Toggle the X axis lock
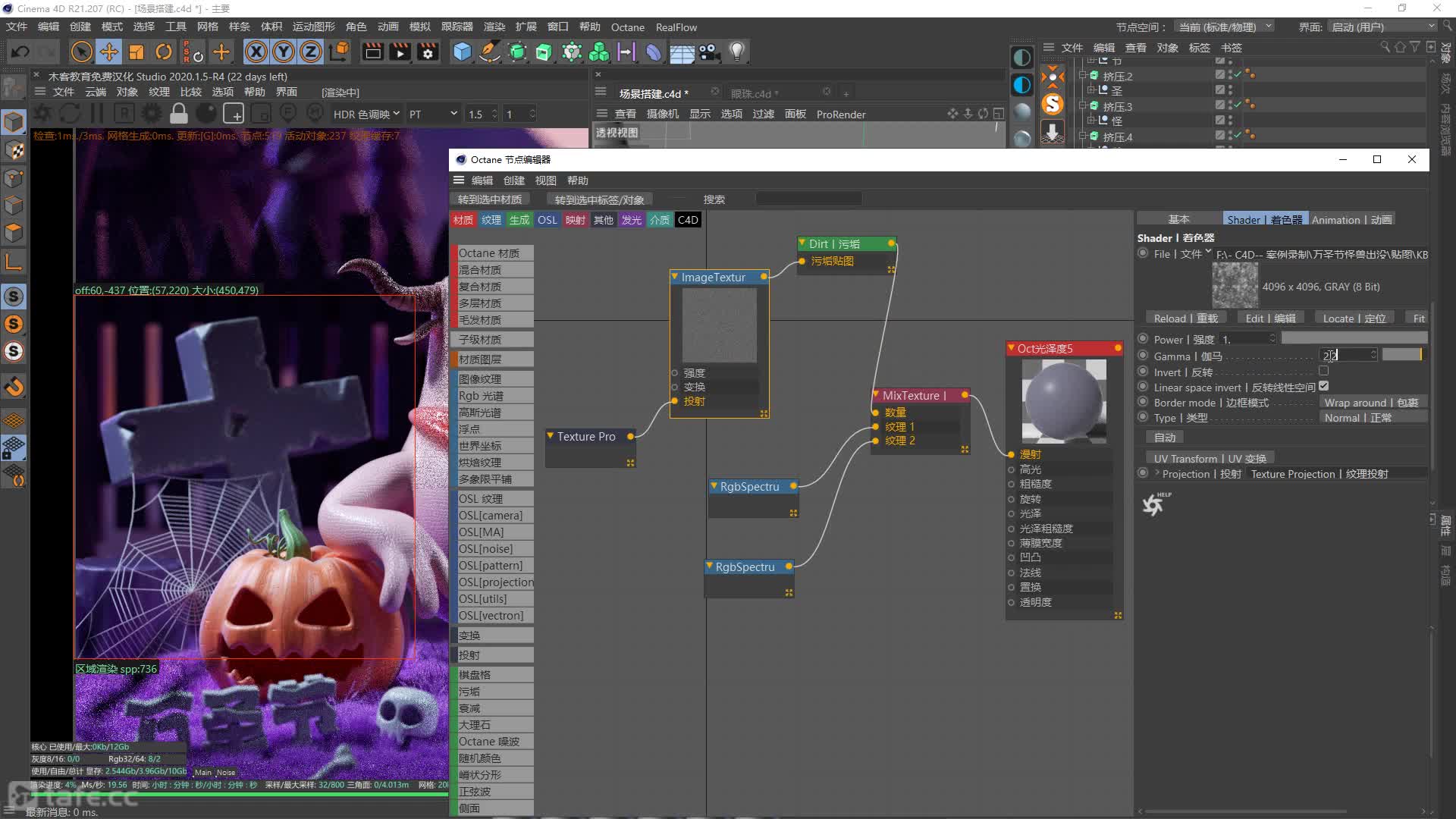The image size is (1456, 819). coord(256,52)
